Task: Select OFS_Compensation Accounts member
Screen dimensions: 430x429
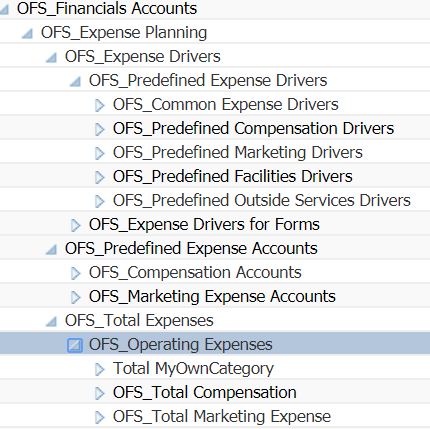Action: [195, 272]
